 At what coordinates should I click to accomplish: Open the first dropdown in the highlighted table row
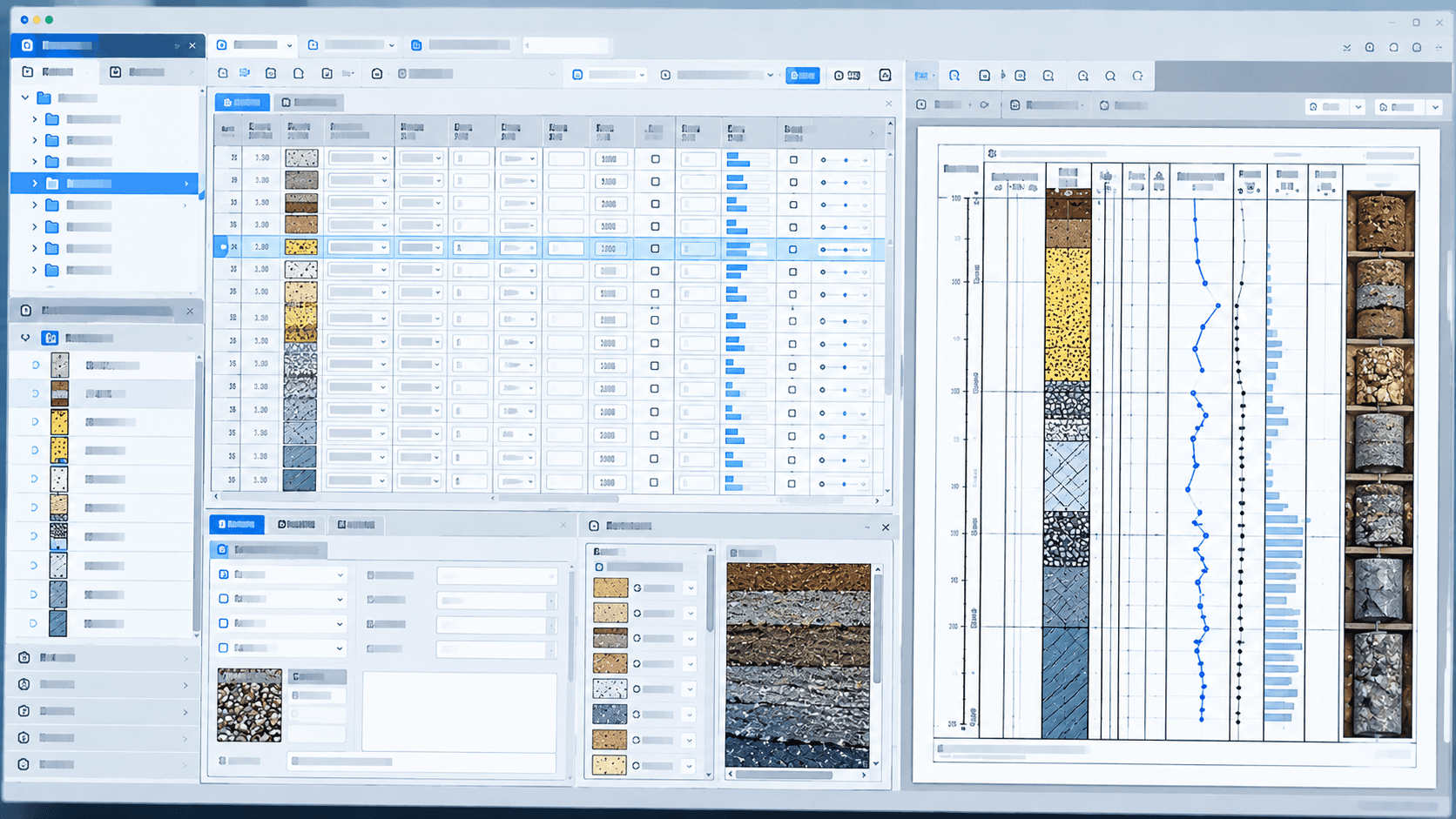click(359, 248)
